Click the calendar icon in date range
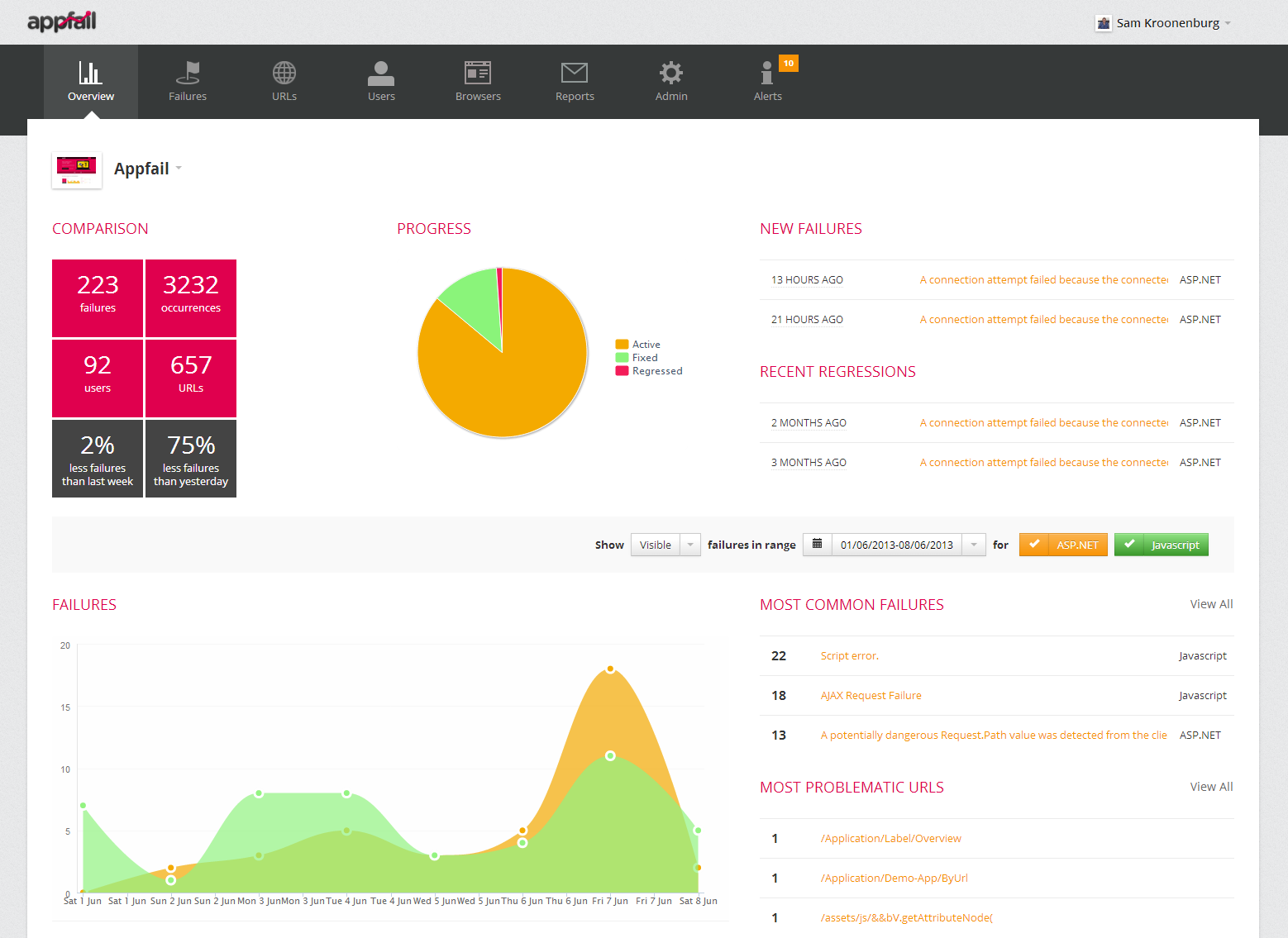Viewport: 1288px width, 938px height. pos(817,544)
